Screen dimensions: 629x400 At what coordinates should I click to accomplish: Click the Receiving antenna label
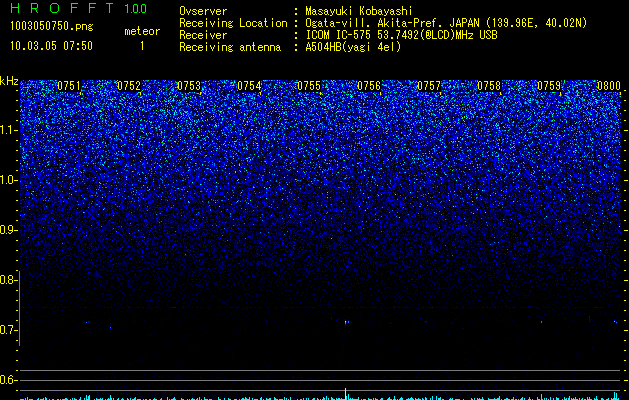pos(230,47)
